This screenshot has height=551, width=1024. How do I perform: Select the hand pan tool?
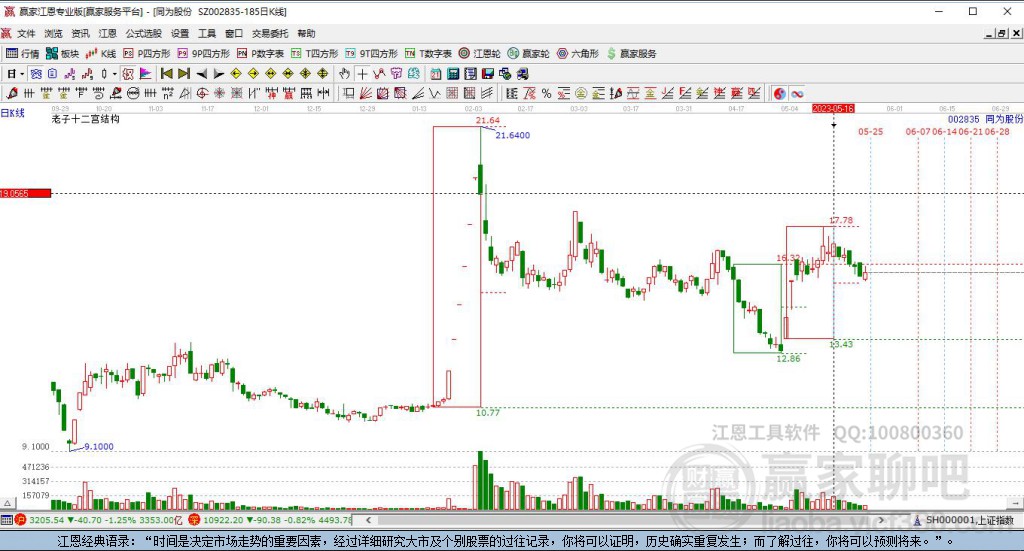click(x=344, y=74)
